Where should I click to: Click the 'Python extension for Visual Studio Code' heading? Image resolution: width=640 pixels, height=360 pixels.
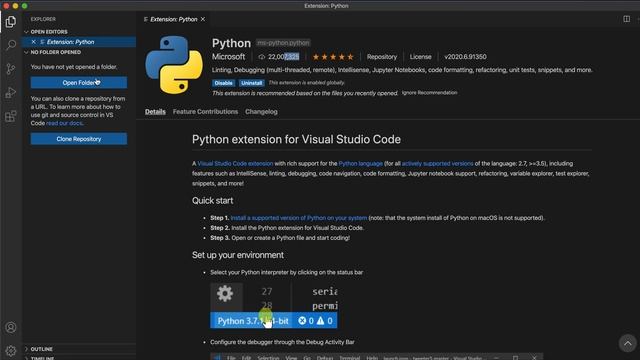pyautogui.click(x=296, y=139)
